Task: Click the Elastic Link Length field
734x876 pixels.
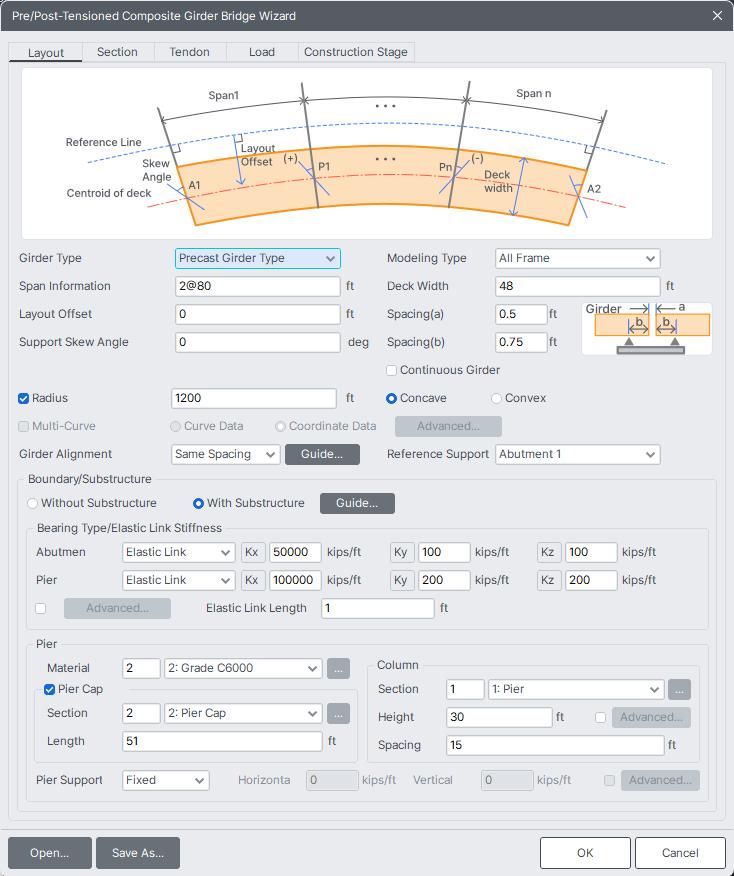Action: pyautogui.click(x=378, y=608)
